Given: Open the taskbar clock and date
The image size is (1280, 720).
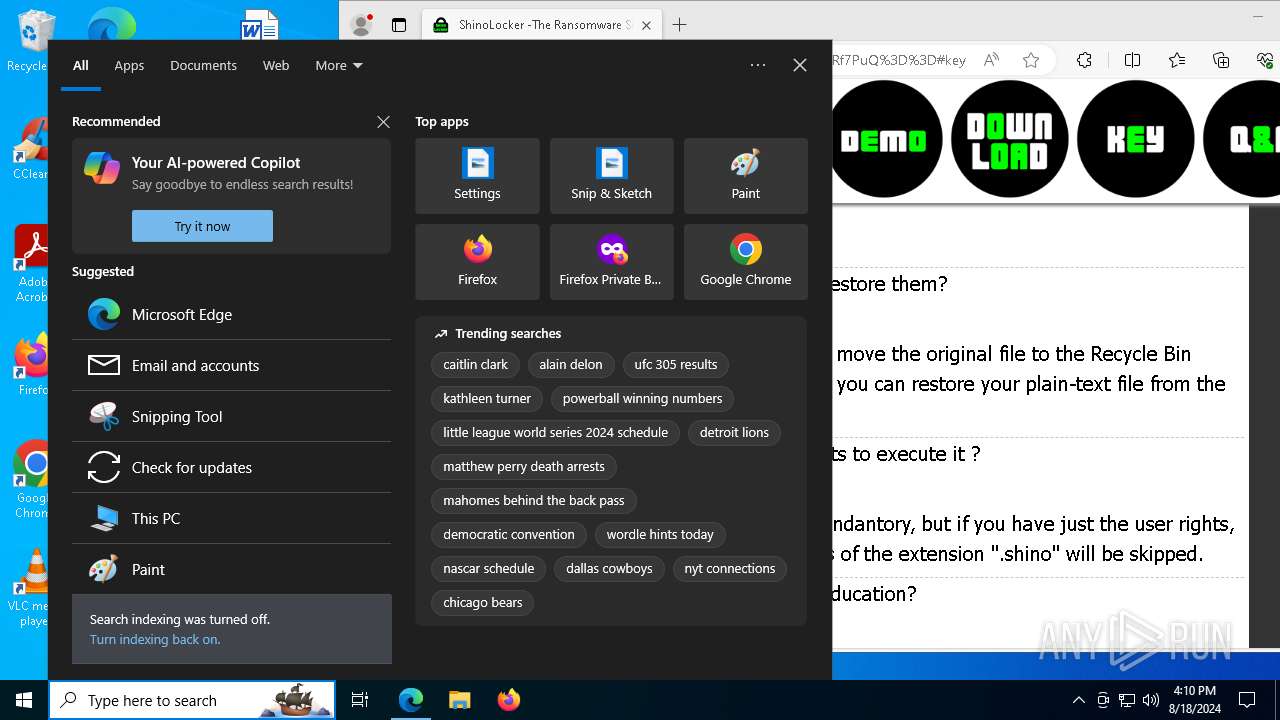Looking at the screenshot, I should 1194,700.
